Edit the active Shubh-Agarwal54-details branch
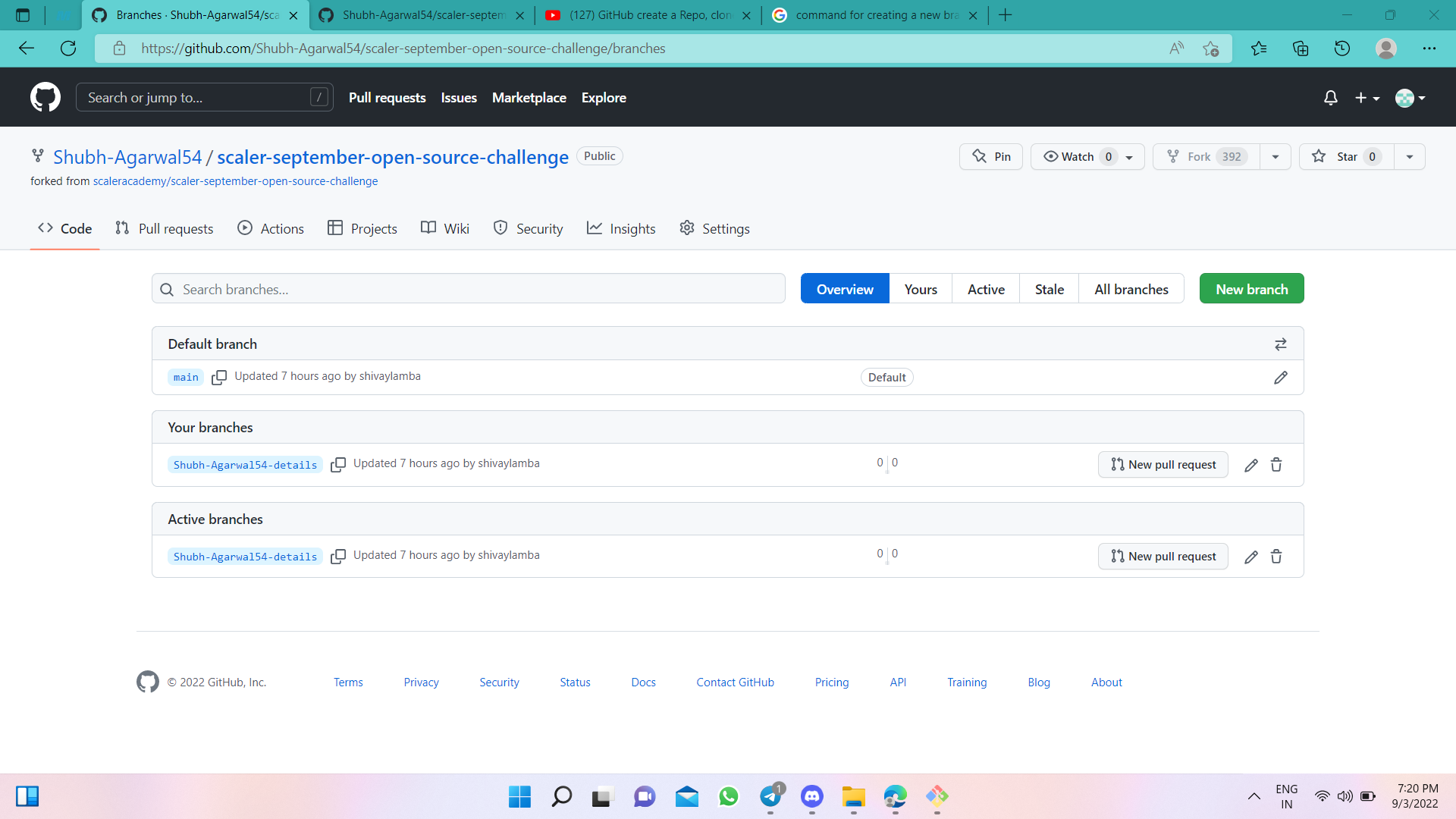Screen dimensions: 1456x819 click(x=1250, y=557)
